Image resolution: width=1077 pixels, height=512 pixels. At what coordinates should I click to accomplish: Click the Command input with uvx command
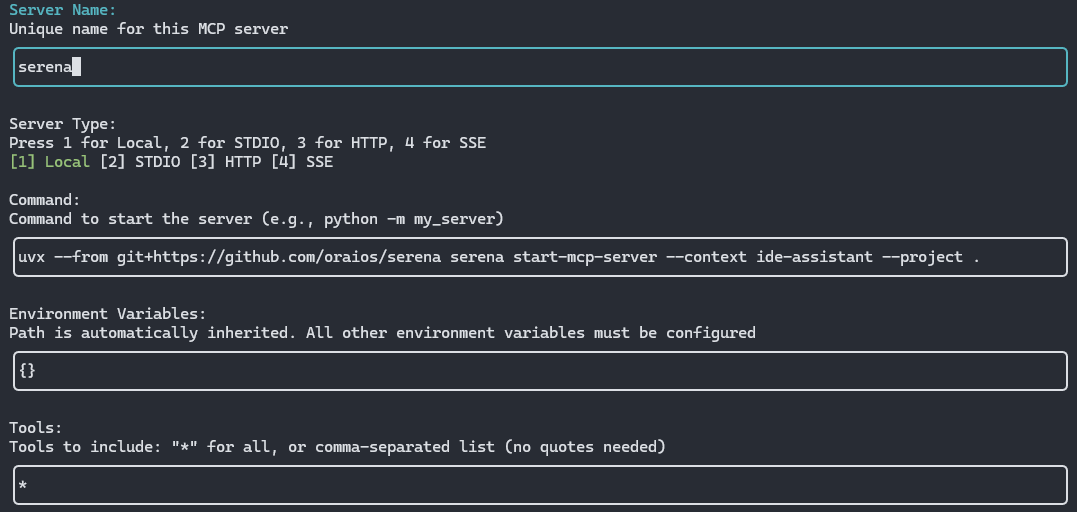click(x=540, y=257)
